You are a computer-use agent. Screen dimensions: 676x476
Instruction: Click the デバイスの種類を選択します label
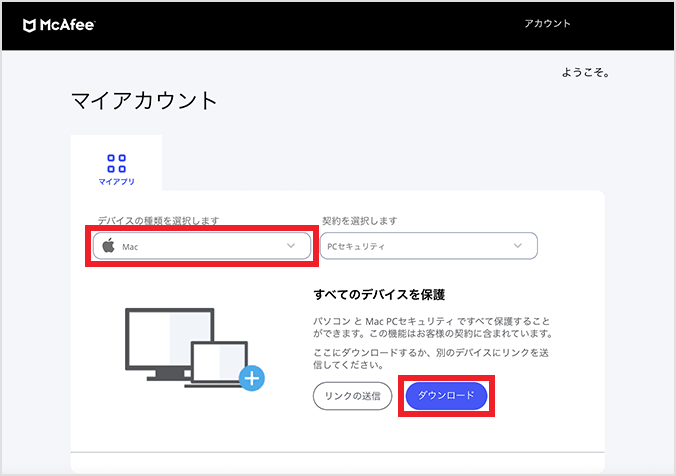point(158,220)
